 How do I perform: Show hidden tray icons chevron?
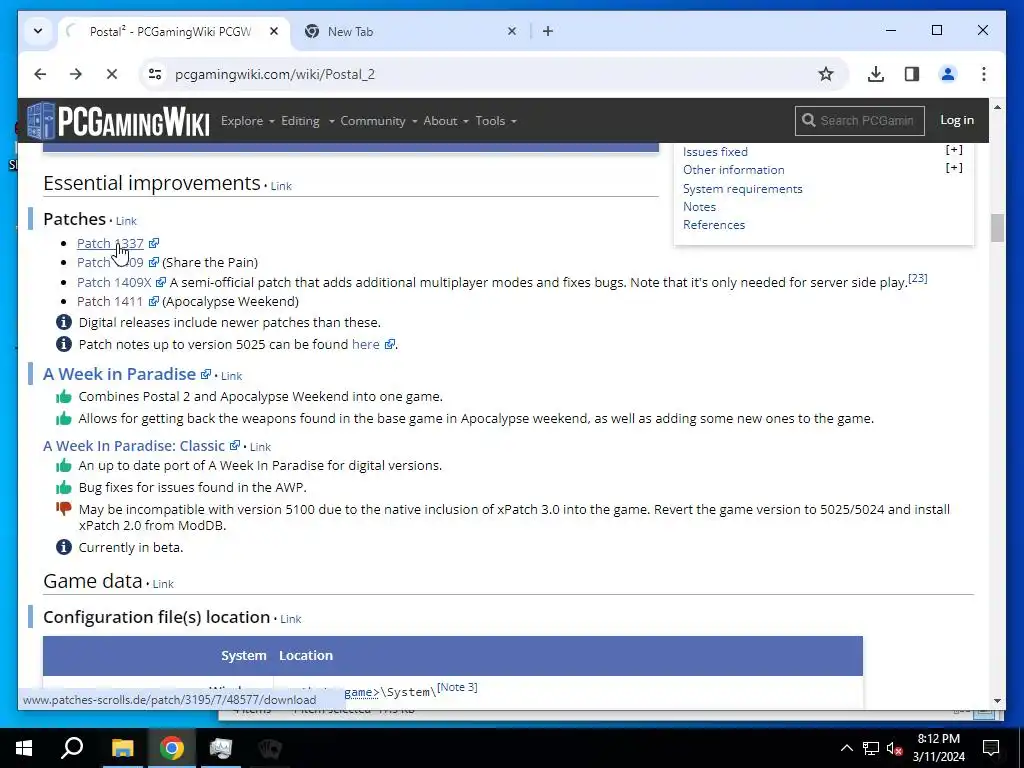coord(846,748)
